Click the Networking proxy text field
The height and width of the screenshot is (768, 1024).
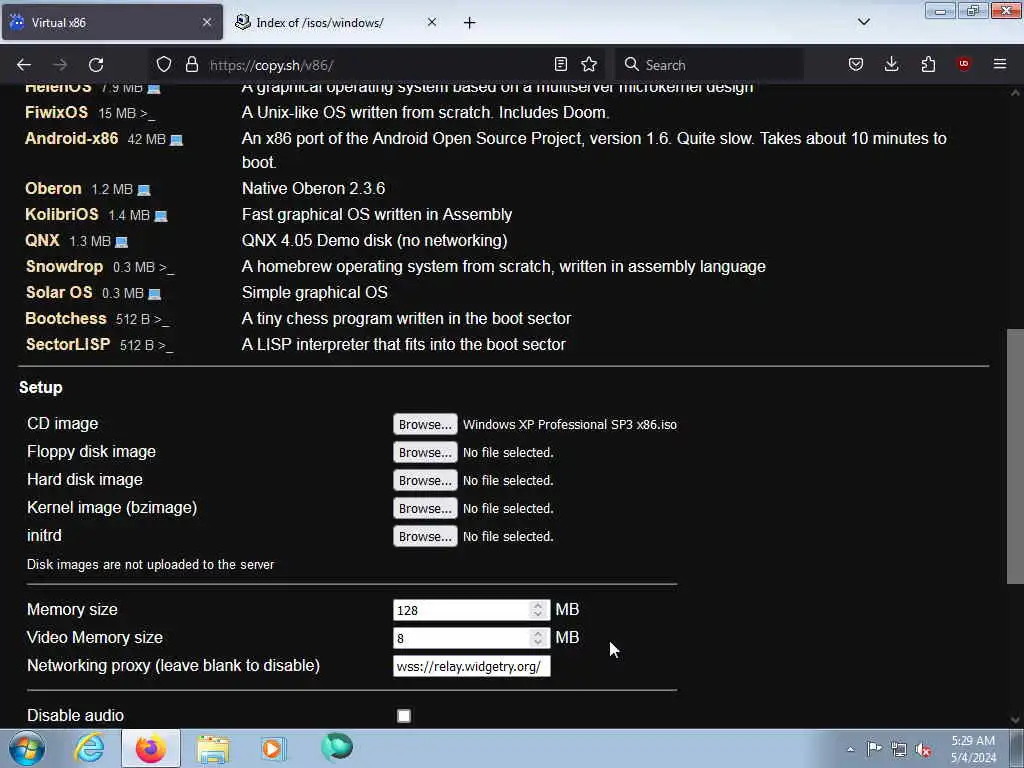(x=472, y=666)
